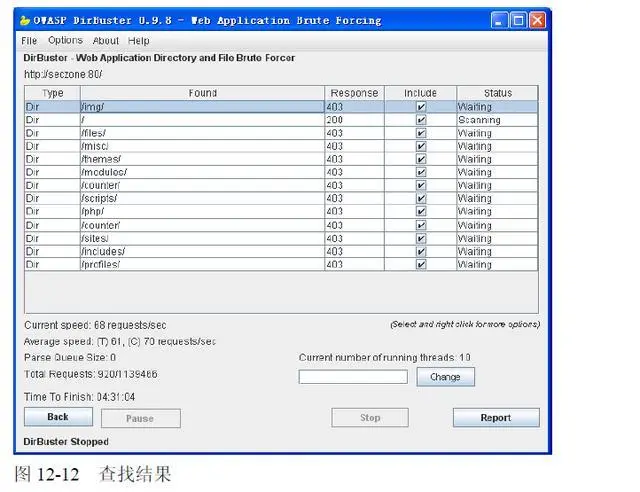
Task: Click the DirBuster duck title icon
Action: pyautogui.click(x=25, y=20)
